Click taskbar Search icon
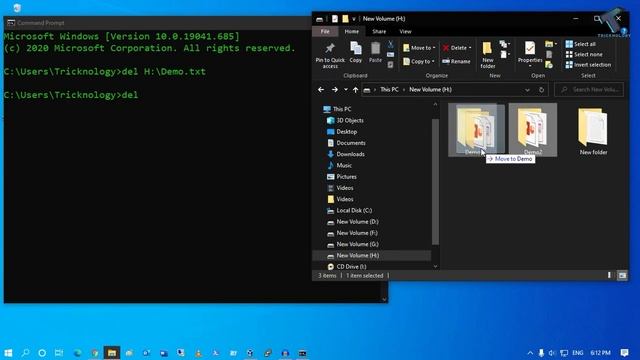The image size is (640, 360). click(25, 353)
